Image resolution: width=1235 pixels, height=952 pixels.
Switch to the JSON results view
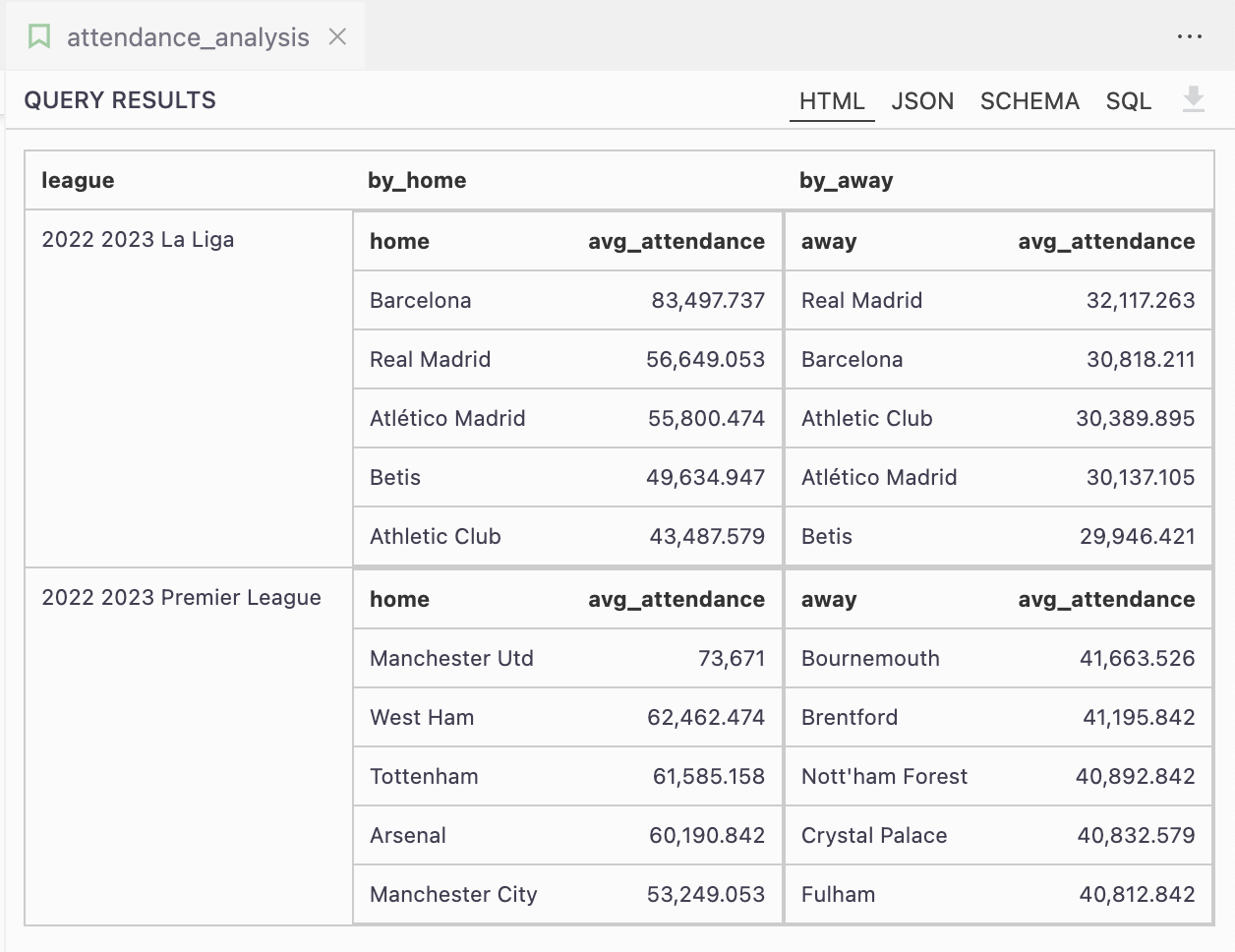[922, 100]
